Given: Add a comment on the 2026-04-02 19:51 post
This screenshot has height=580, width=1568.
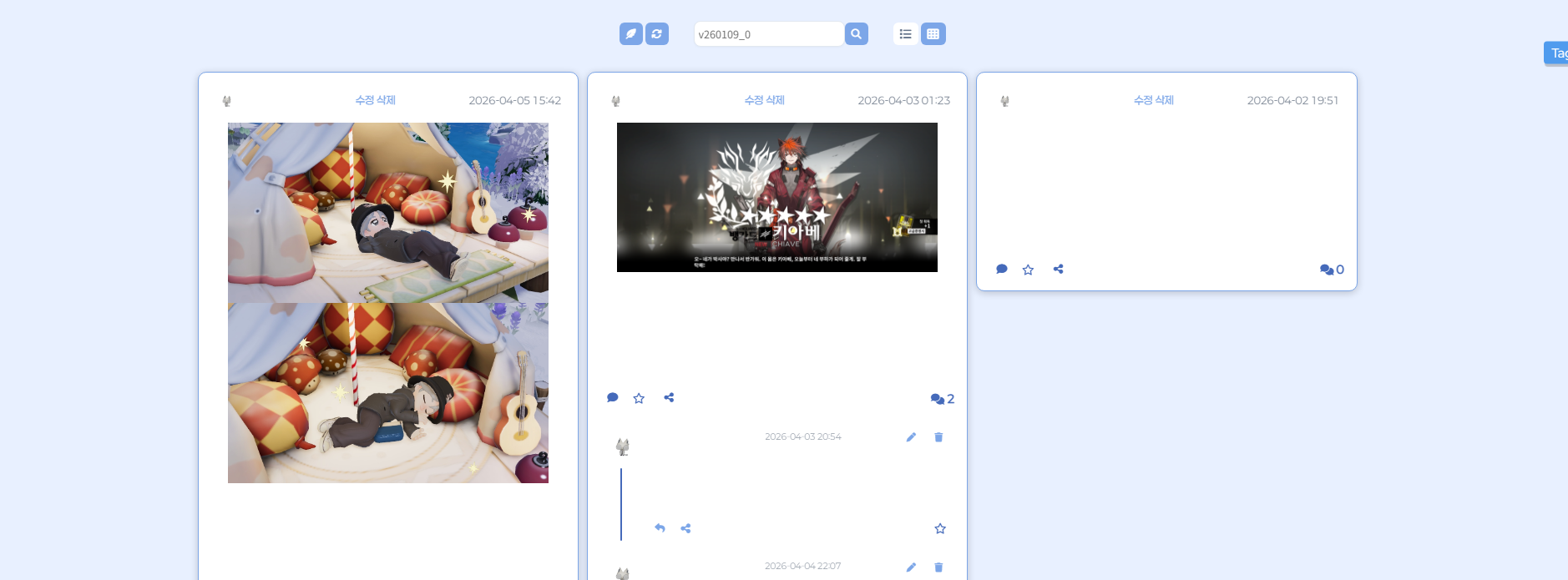Looking at the screenshot, I should click(x=1002, y=270).
